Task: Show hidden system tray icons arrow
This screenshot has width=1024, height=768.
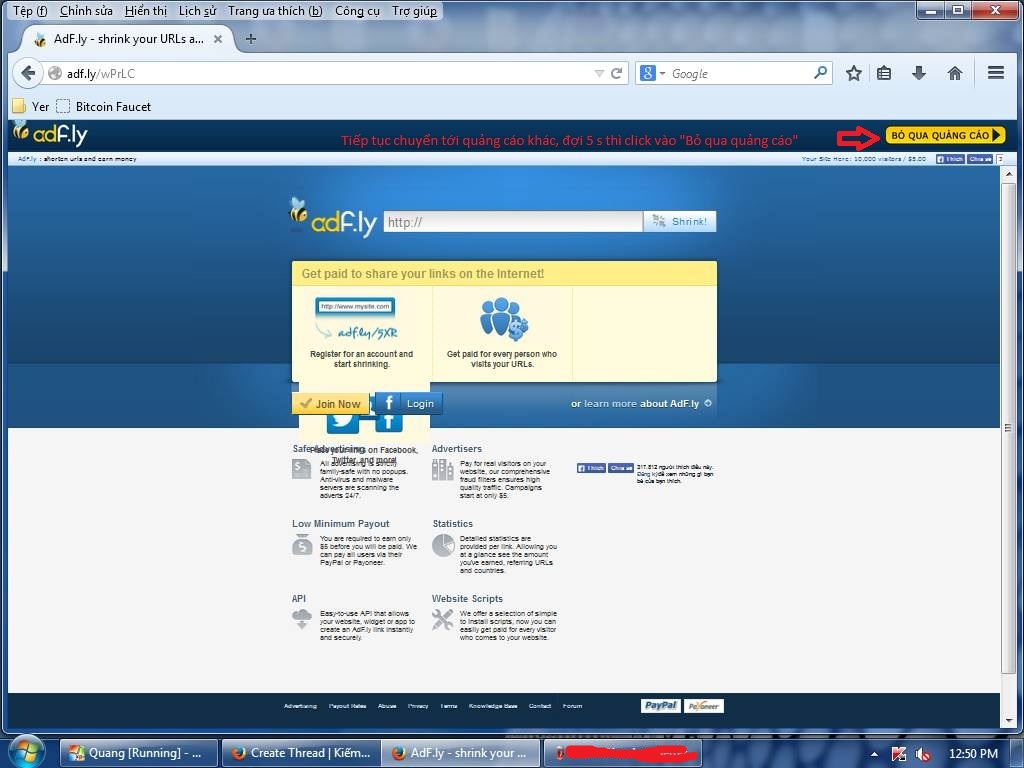Action: point(874,754)
